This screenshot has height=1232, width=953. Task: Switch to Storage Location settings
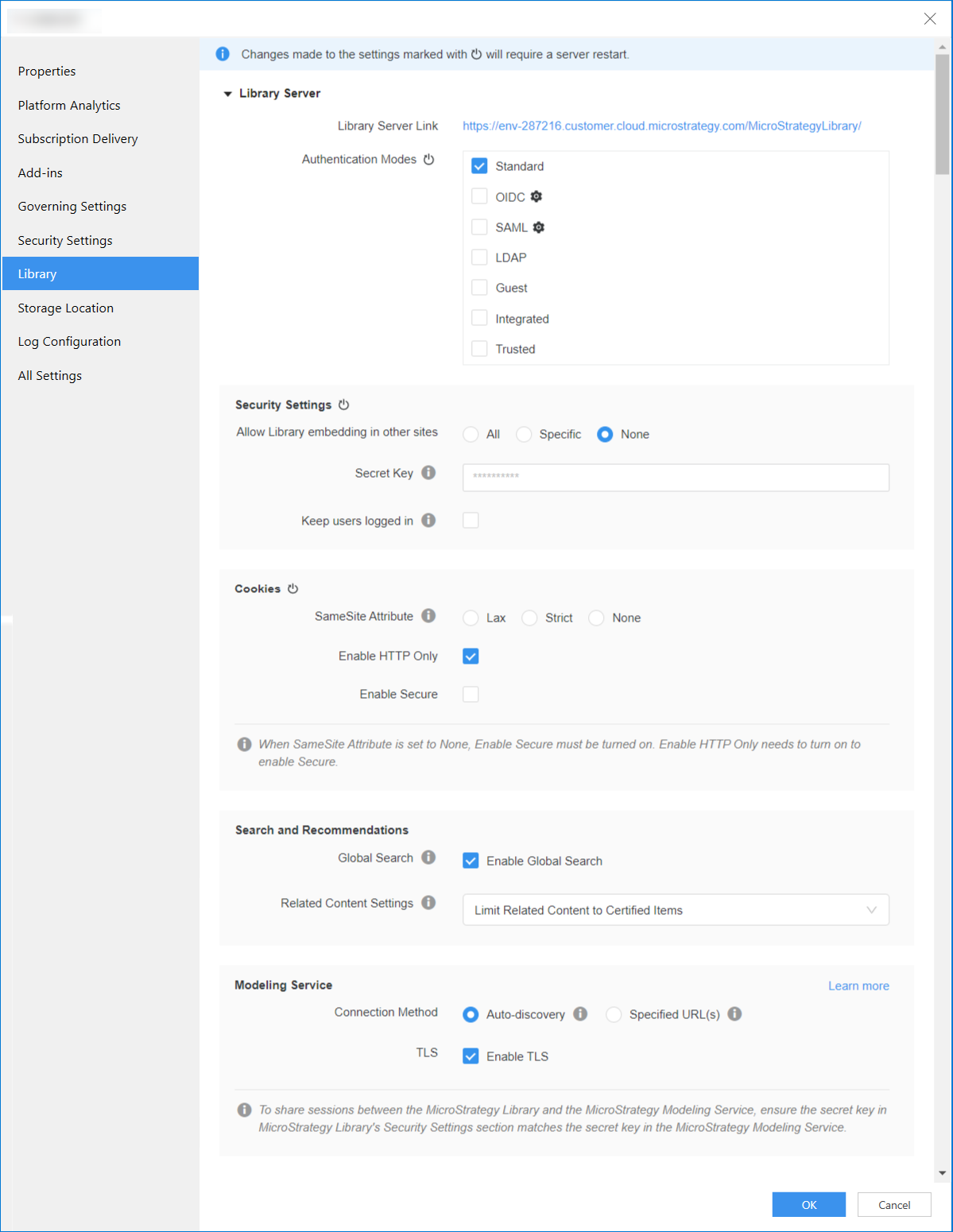66,308
